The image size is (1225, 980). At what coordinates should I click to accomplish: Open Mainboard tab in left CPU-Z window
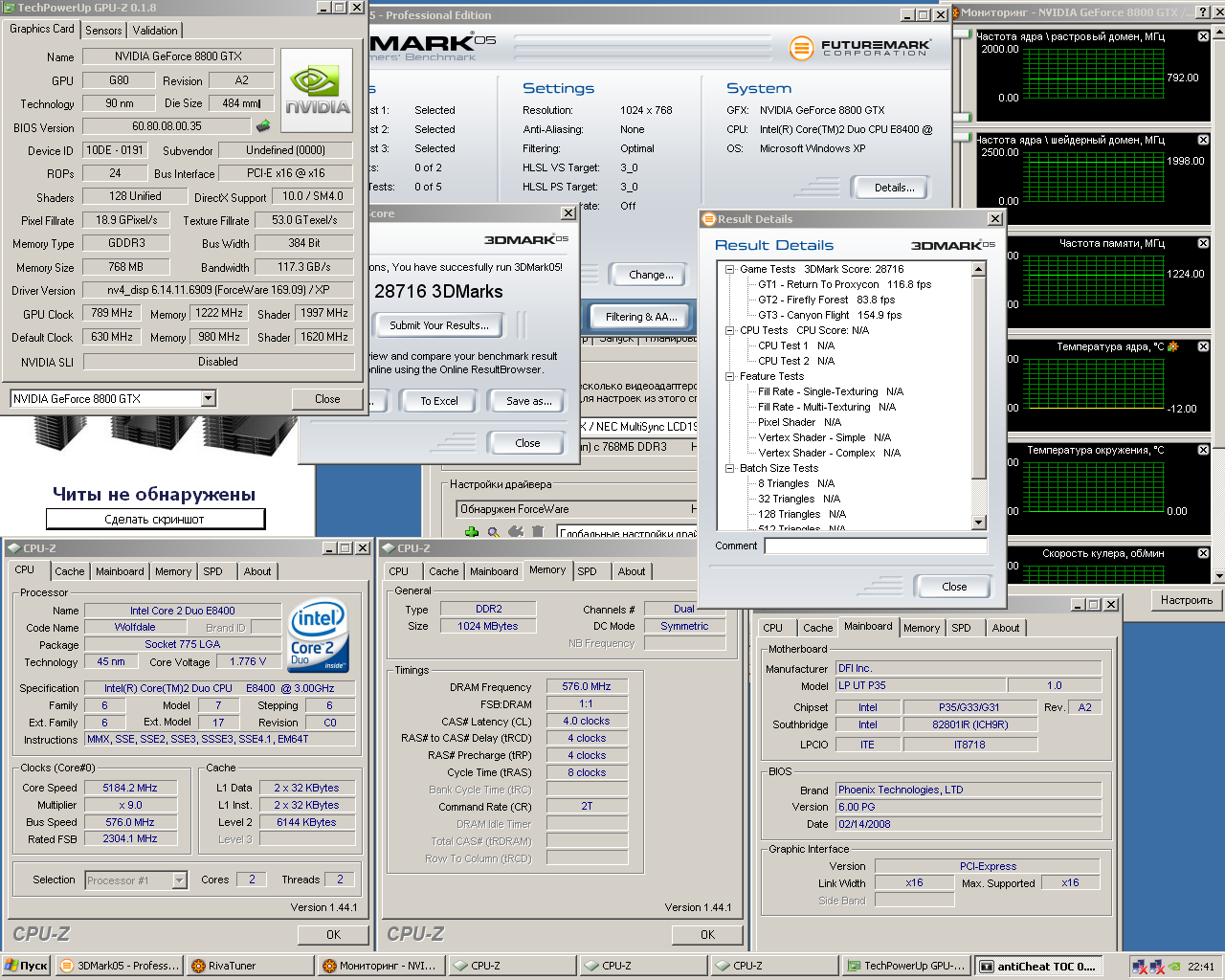pyautogui.click(x=120, y=571)
